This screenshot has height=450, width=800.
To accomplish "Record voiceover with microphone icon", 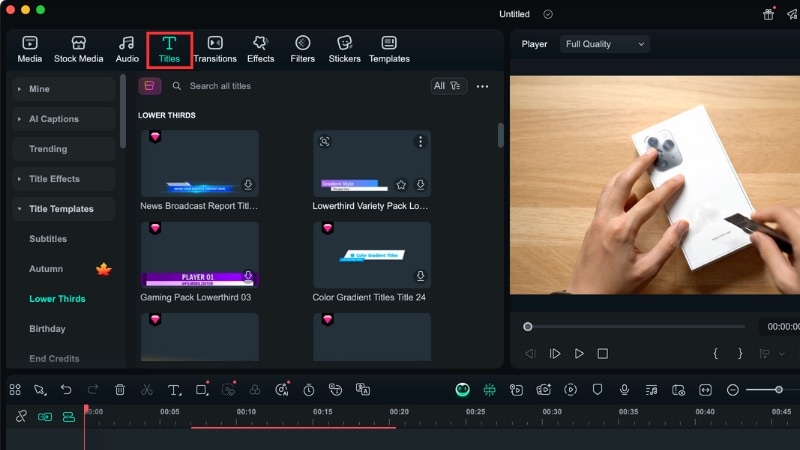I will pyautogui.click(x=624, y=390).
